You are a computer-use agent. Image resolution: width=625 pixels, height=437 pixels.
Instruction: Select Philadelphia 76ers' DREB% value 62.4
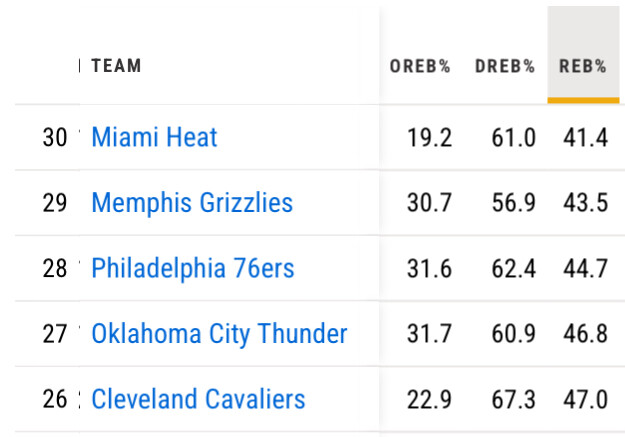514,268
